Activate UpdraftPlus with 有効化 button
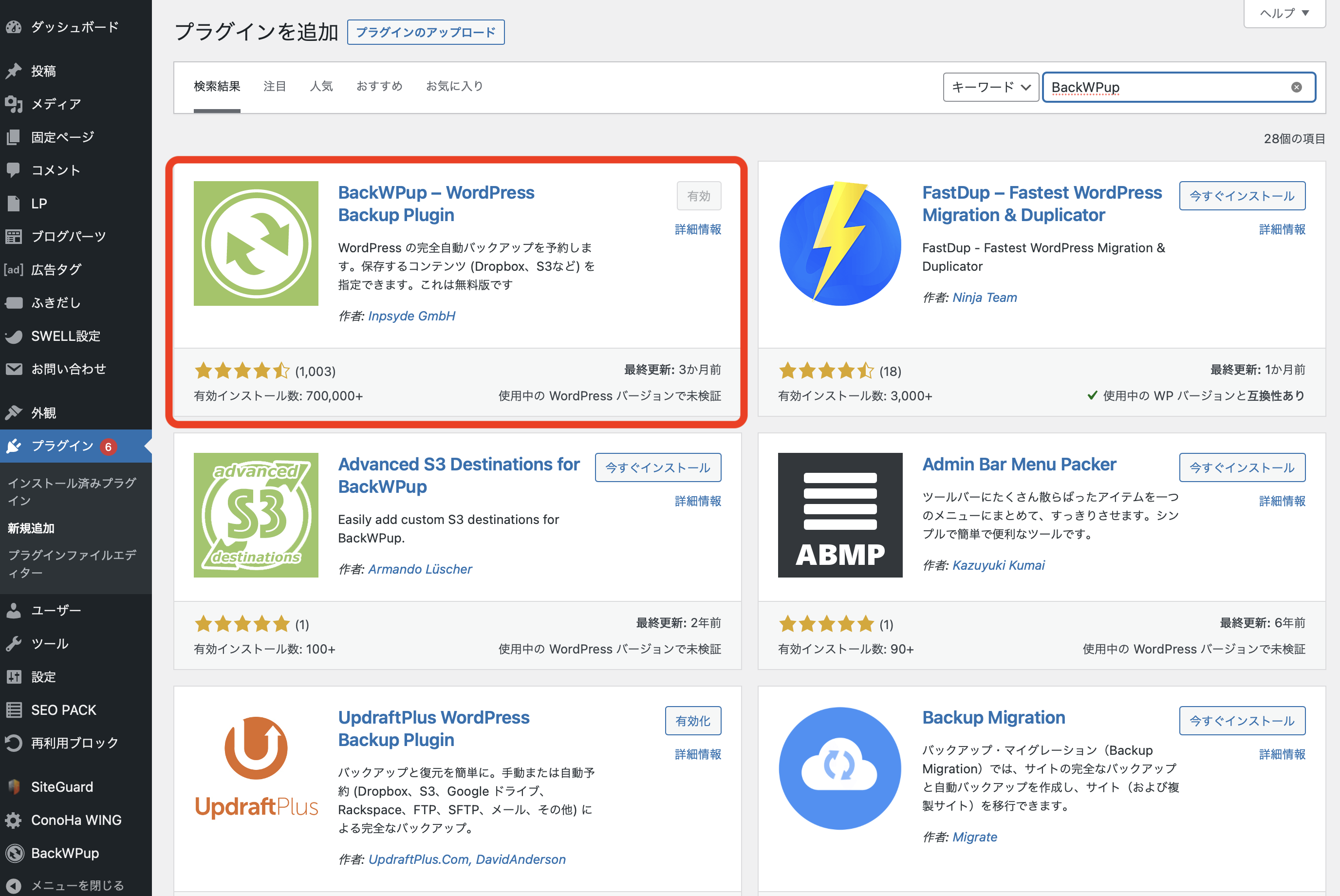The height and width of the screenshot is (896, 1340). (693, 721)
